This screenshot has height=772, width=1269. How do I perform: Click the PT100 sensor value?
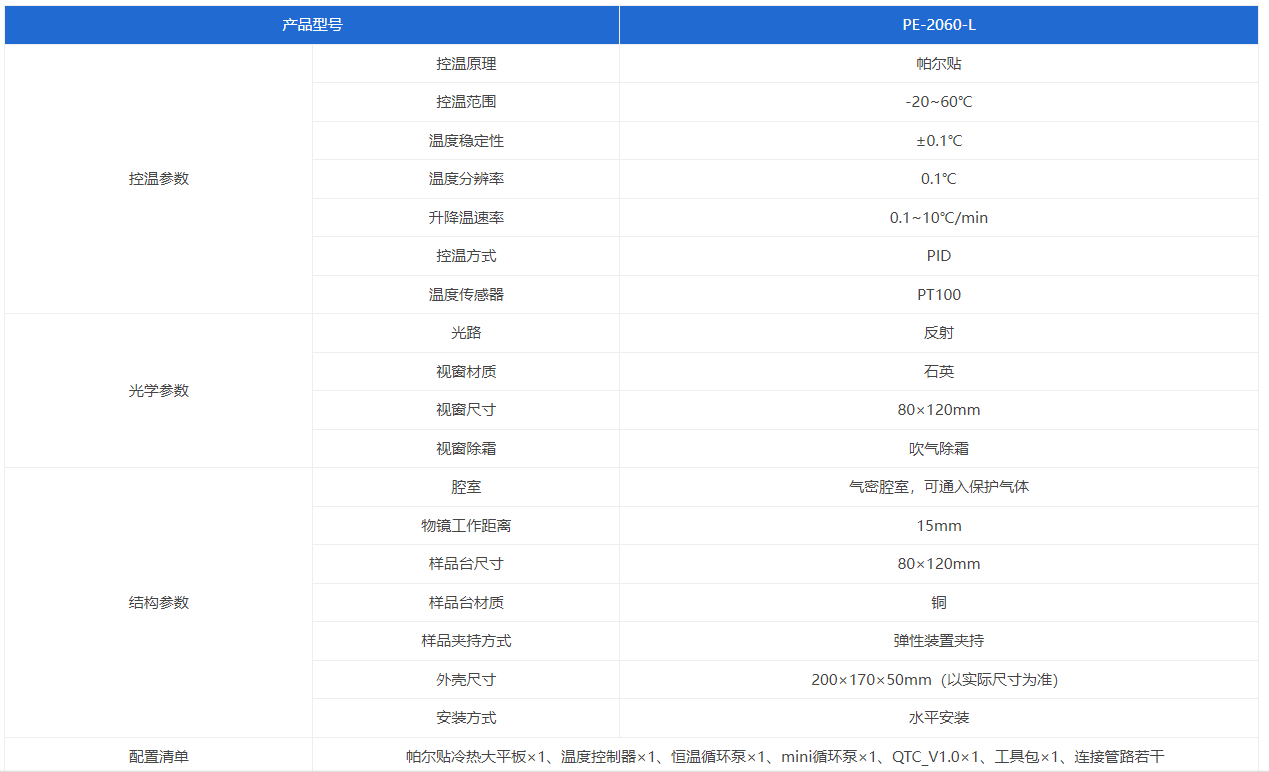pyautogui.click(x=938, y=295)
